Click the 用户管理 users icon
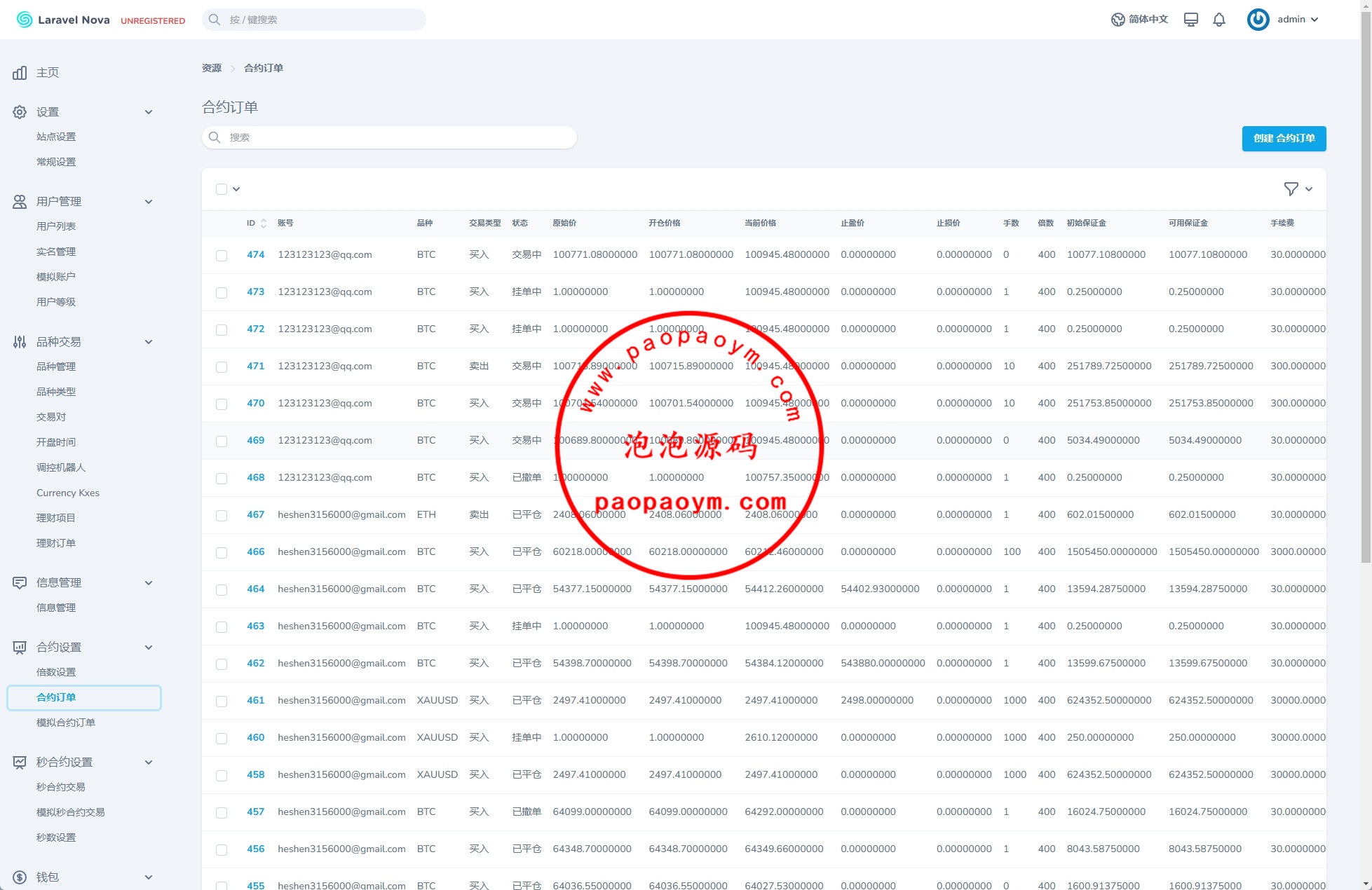1372x890 pixels. (20, 202)
